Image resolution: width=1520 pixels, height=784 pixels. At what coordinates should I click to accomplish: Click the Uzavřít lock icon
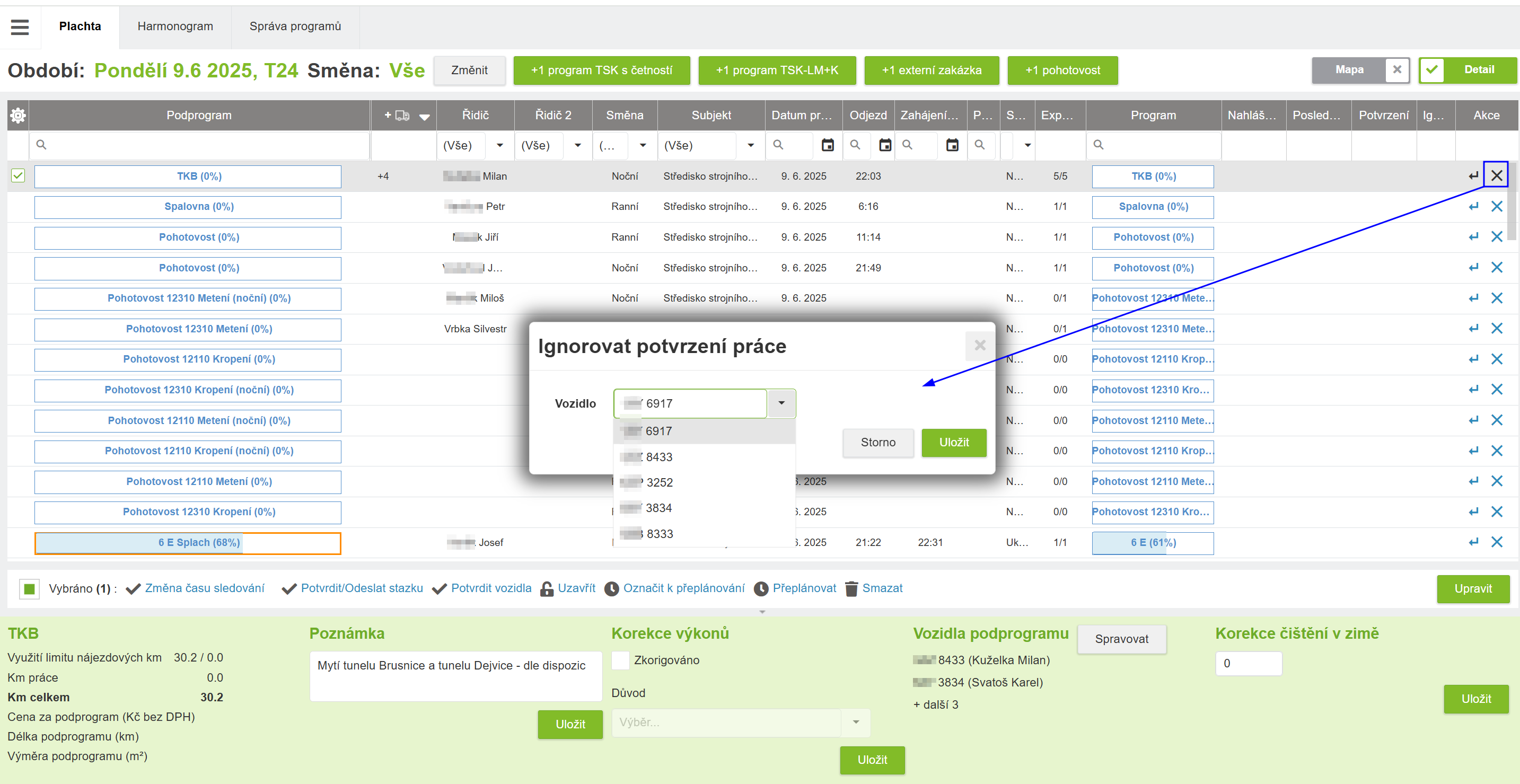[x=547, y=589]
